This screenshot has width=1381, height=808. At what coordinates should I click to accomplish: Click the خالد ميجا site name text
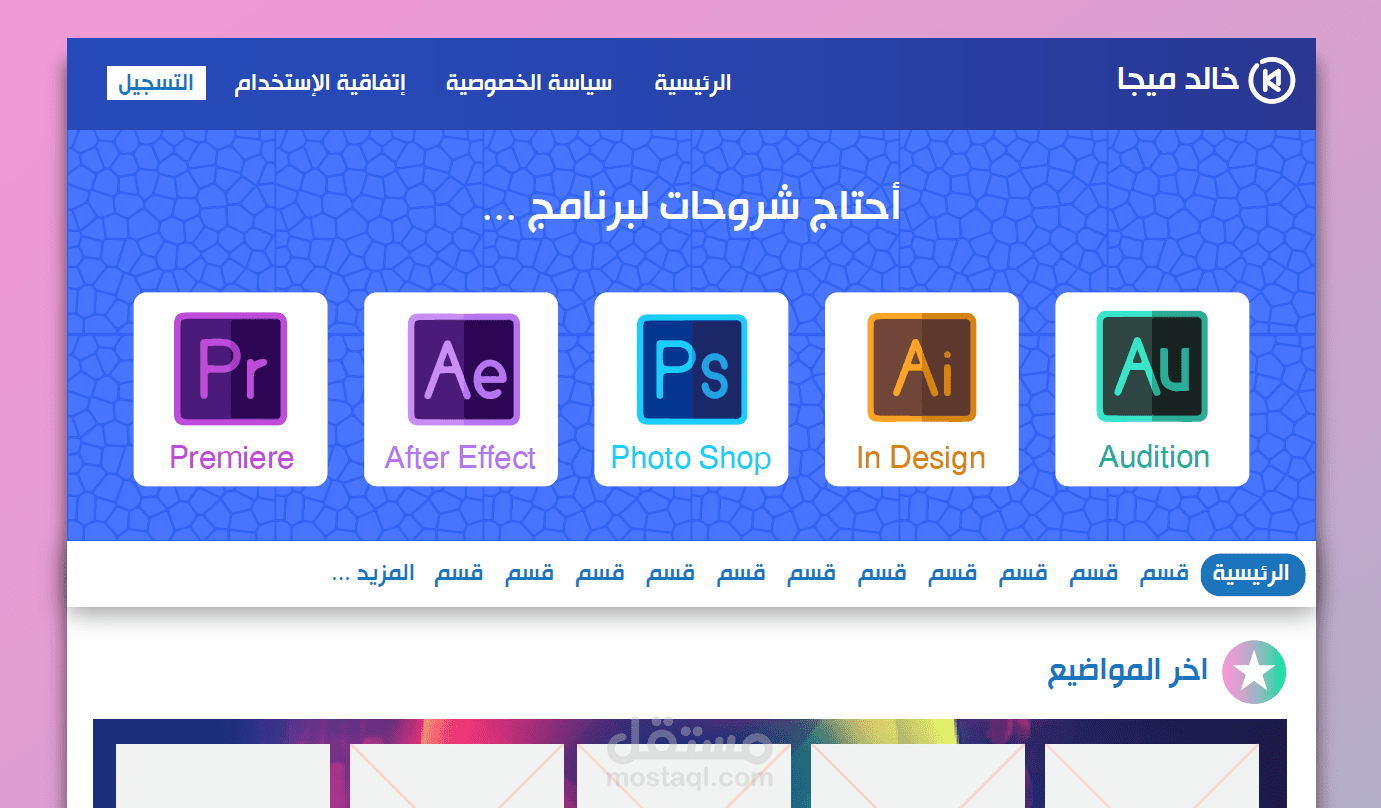pyautogui.click(x=1178, y=80)
